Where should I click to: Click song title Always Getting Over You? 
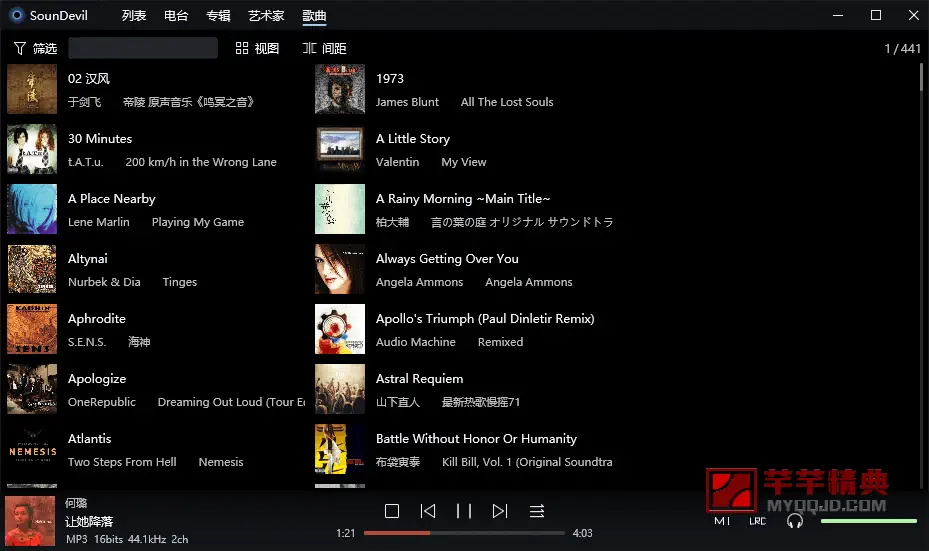click(447, 259)
